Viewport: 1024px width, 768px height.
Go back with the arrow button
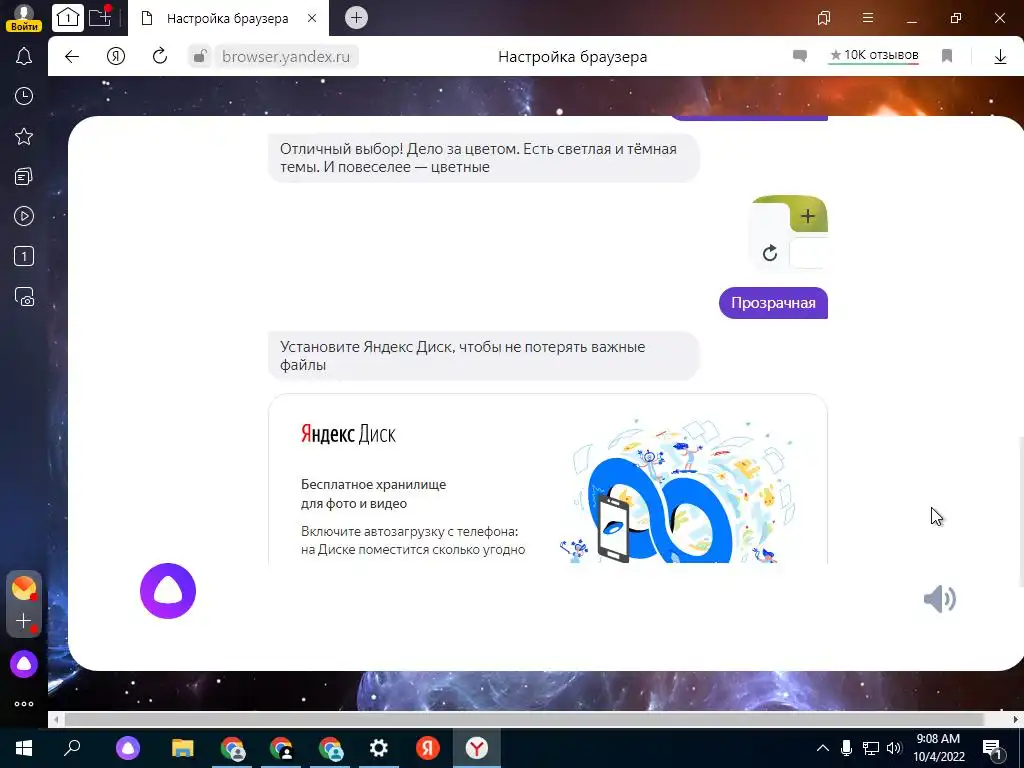[72, 57]
